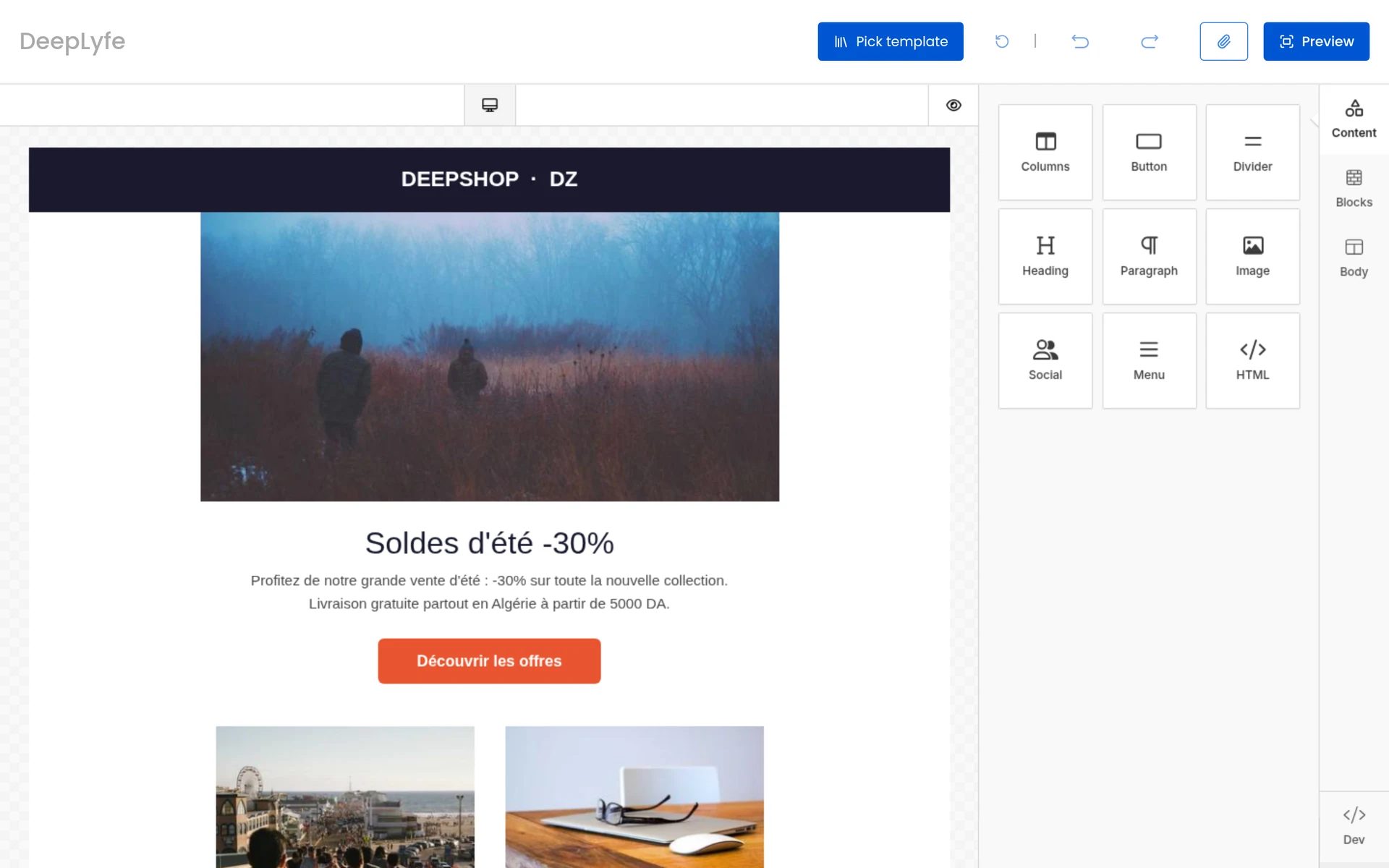Click the paperclip attachment button
Viewport: 1389px width, 868px height.
[1223, 41]
